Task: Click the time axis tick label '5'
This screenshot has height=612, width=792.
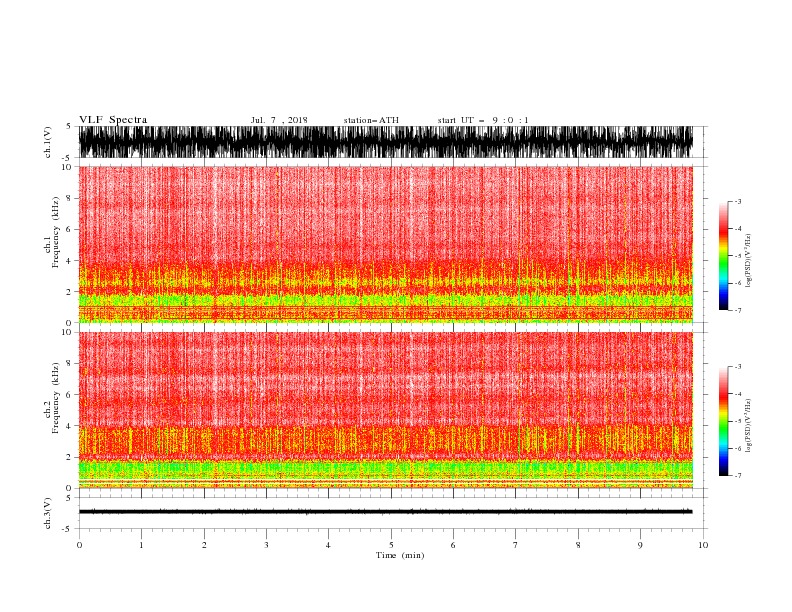Action: tap(391, 545)
